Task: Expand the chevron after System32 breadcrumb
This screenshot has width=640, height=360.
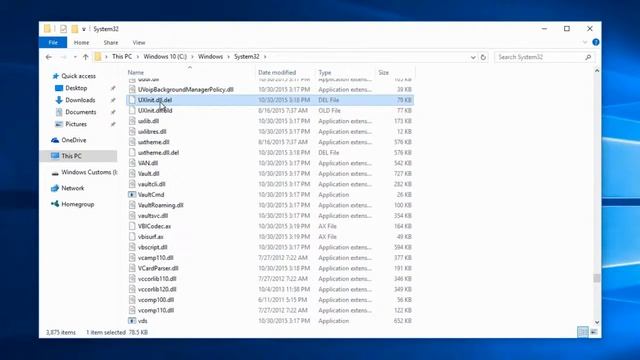Action: pos(265,57)
